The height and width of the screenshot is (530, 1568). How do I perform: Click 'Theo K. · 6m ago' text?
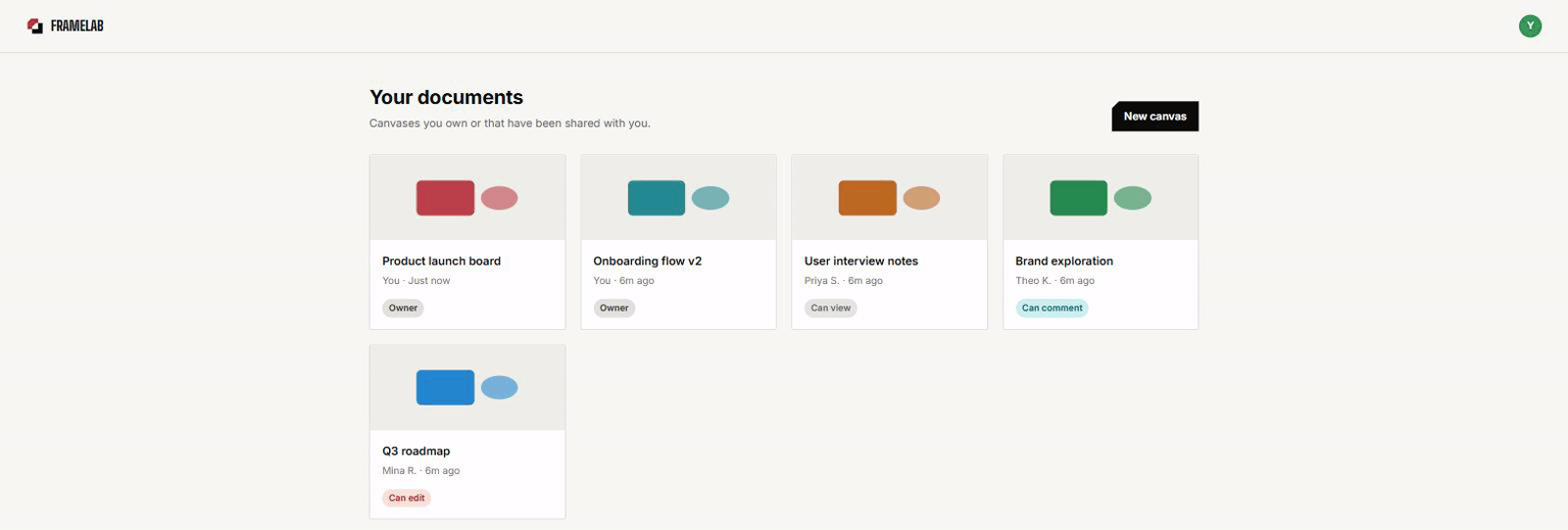tap(1055, 281)
